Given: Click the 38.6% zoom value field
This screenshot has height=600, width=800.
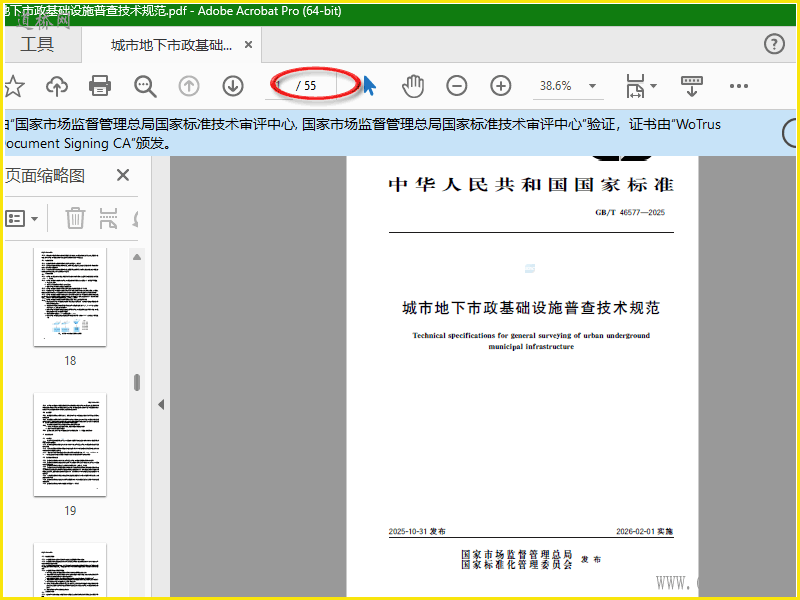Looking at the screenshot, I should pyautogui.click(x=556, y=86).
